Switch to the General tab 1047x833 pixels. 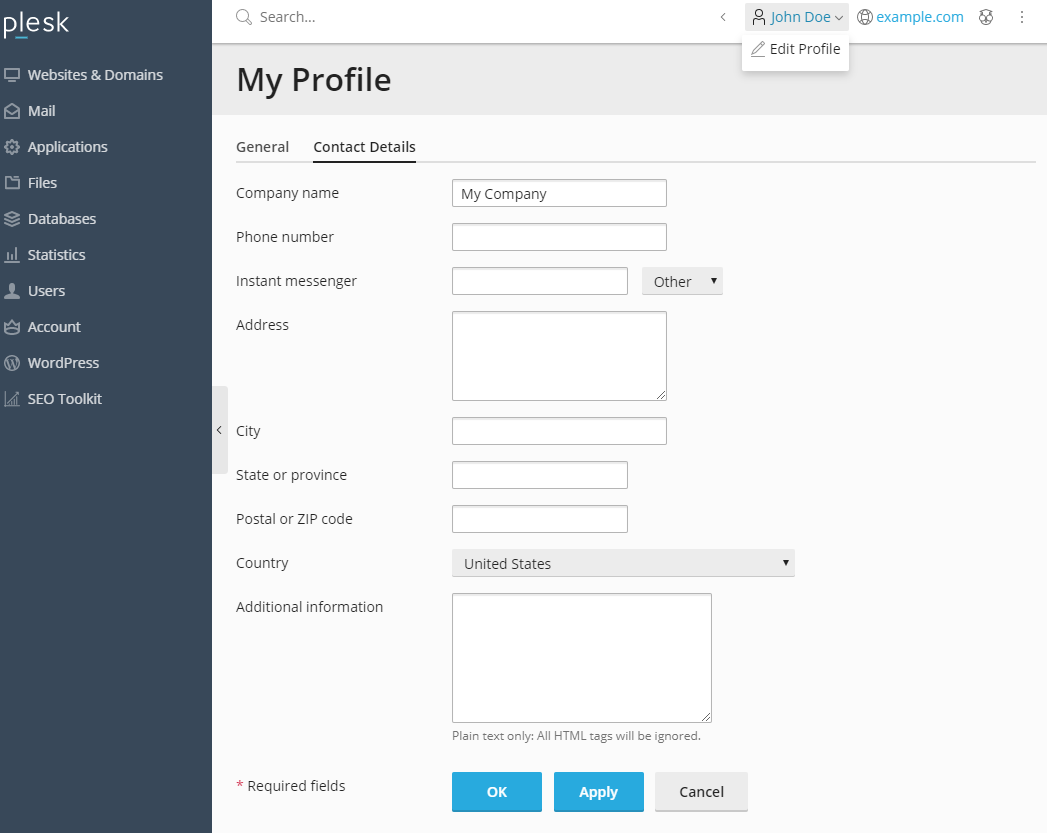pyautogui.click(x=262, y=147)
